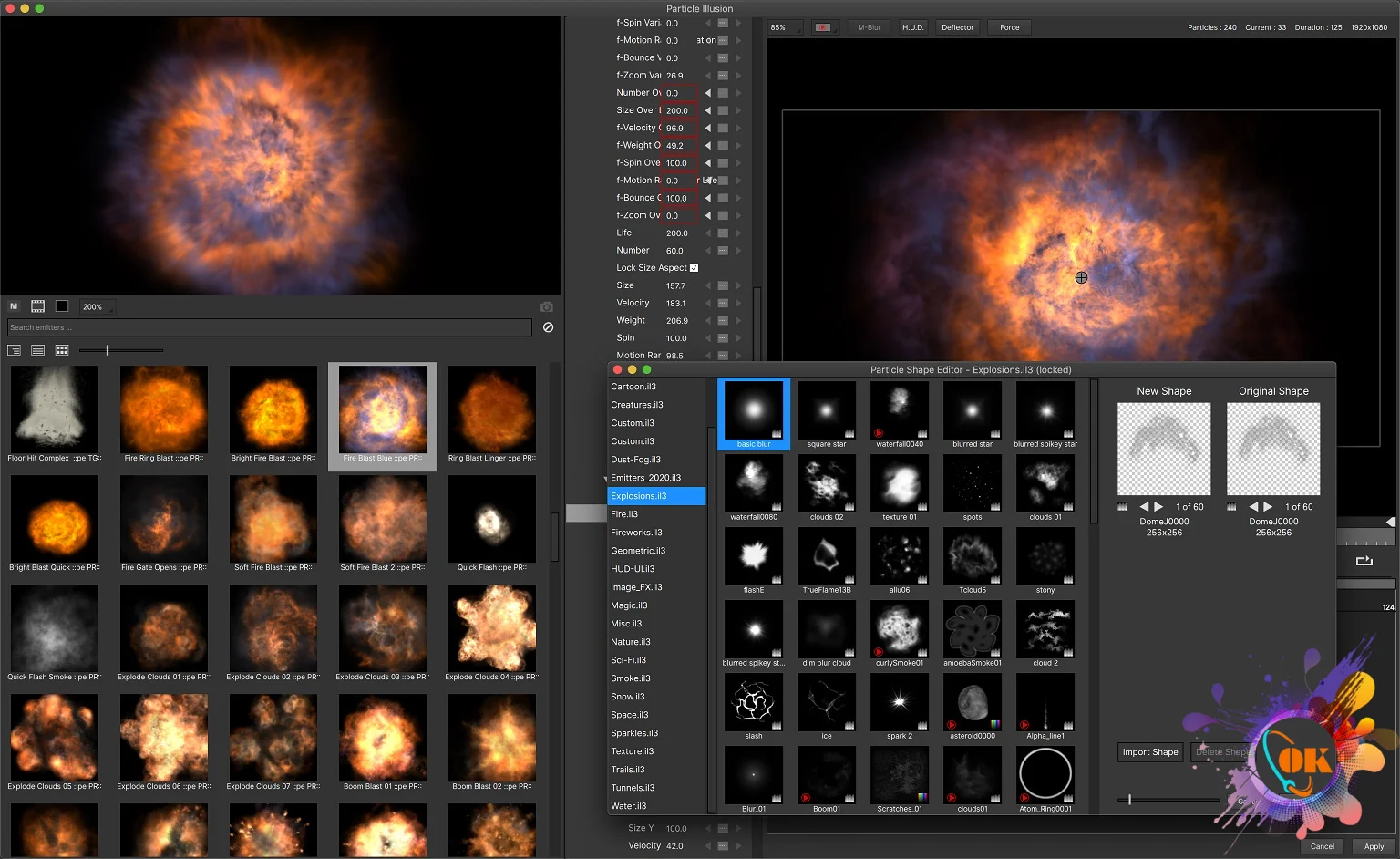Click the loop playback icon on timeline

(x=1364, y=561)
